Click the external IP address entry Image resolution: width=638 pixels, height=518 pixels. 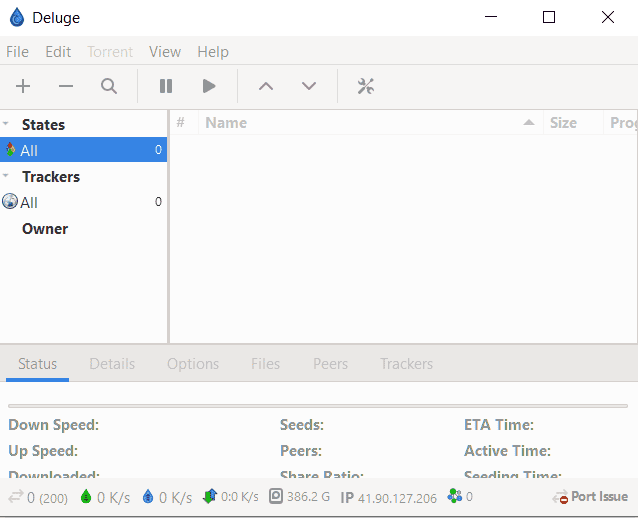tap(389, 498)
